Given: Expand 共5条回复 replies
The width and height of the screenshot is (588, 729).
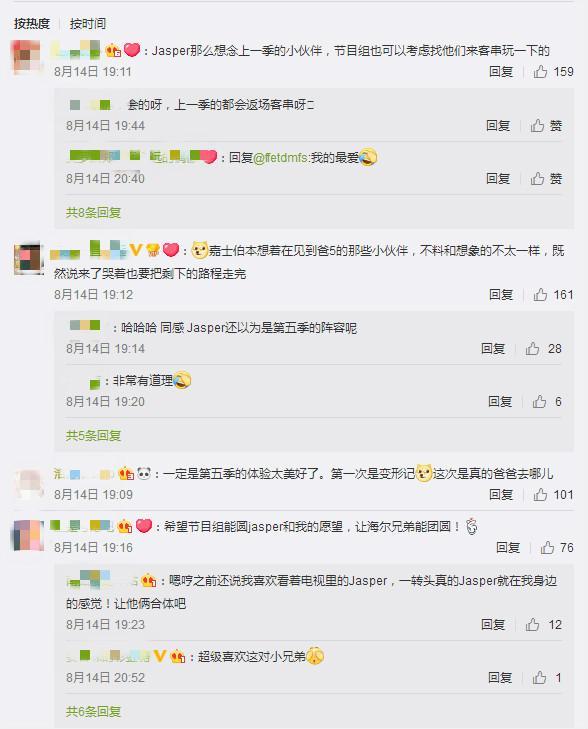Looking at the screenshot, I should tap(93, 436).
